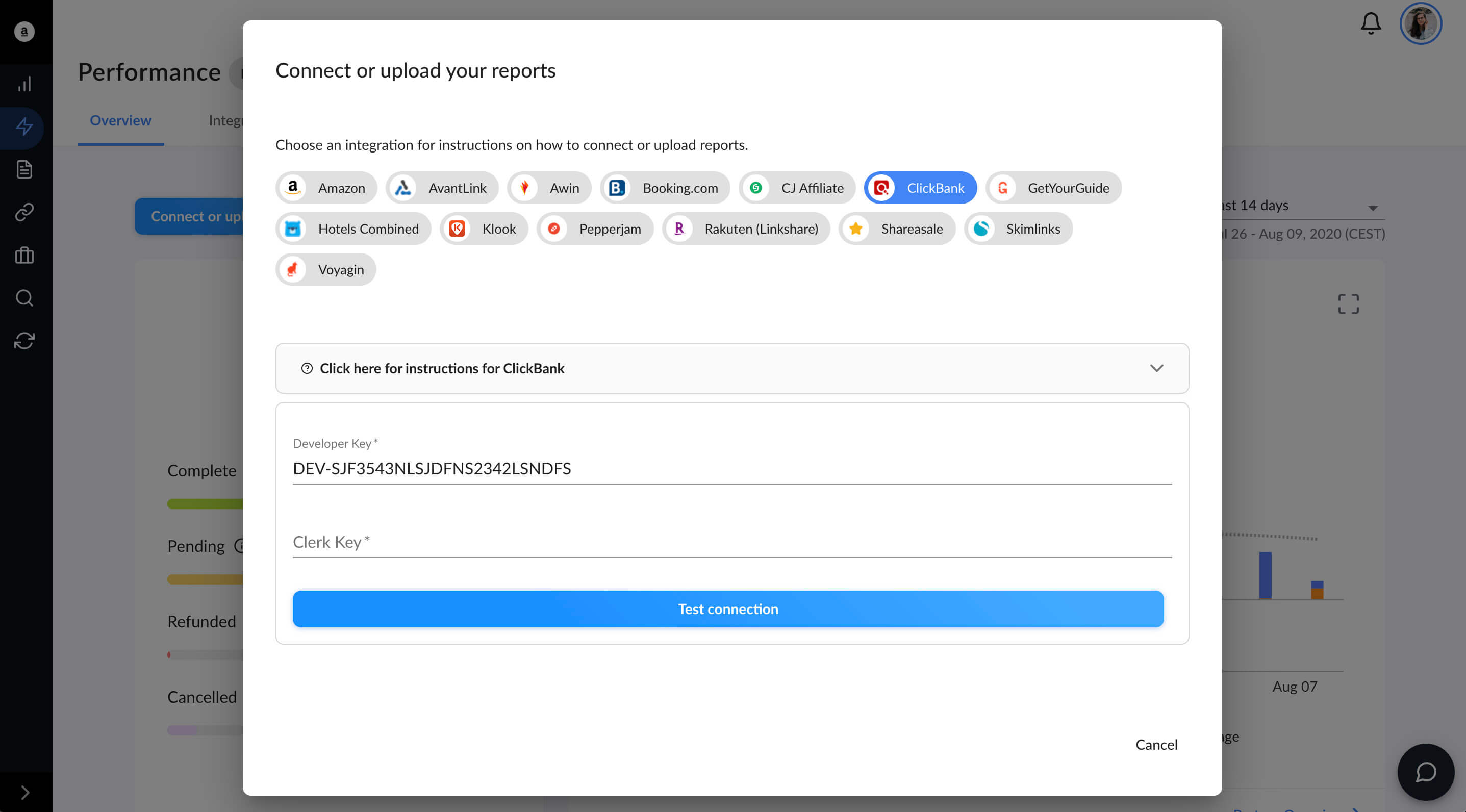Select the CJ Affiliate integration chip
The image size is (1466, 812).
797,188
